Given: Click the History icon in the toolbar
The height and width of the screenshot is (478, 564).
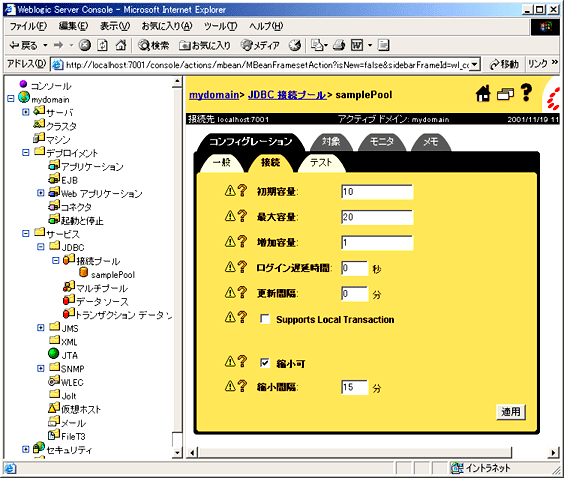Looking at the screenshot, I should pyautogui.click(x=295, y=45).
